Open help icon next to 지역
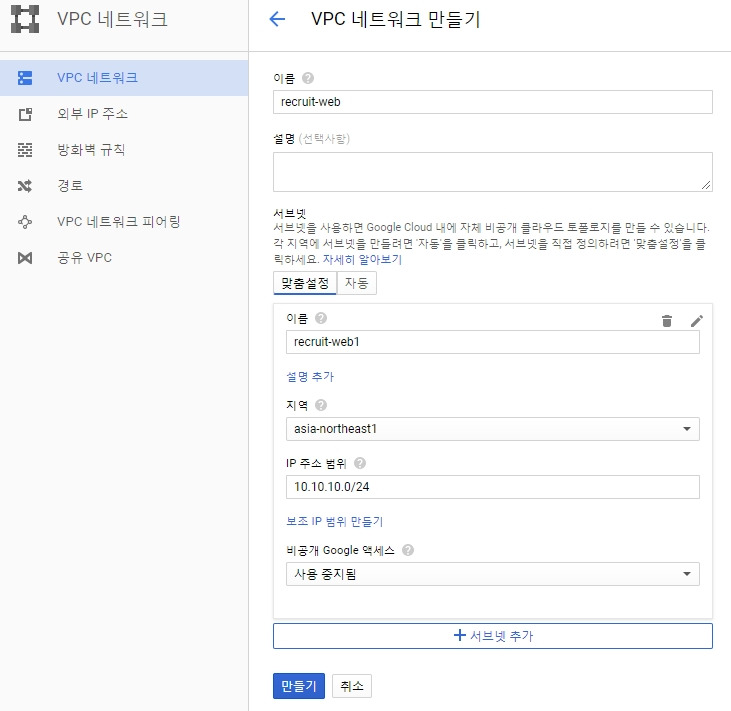This screenshot has width=731, height=711. [x=321, y=405]
